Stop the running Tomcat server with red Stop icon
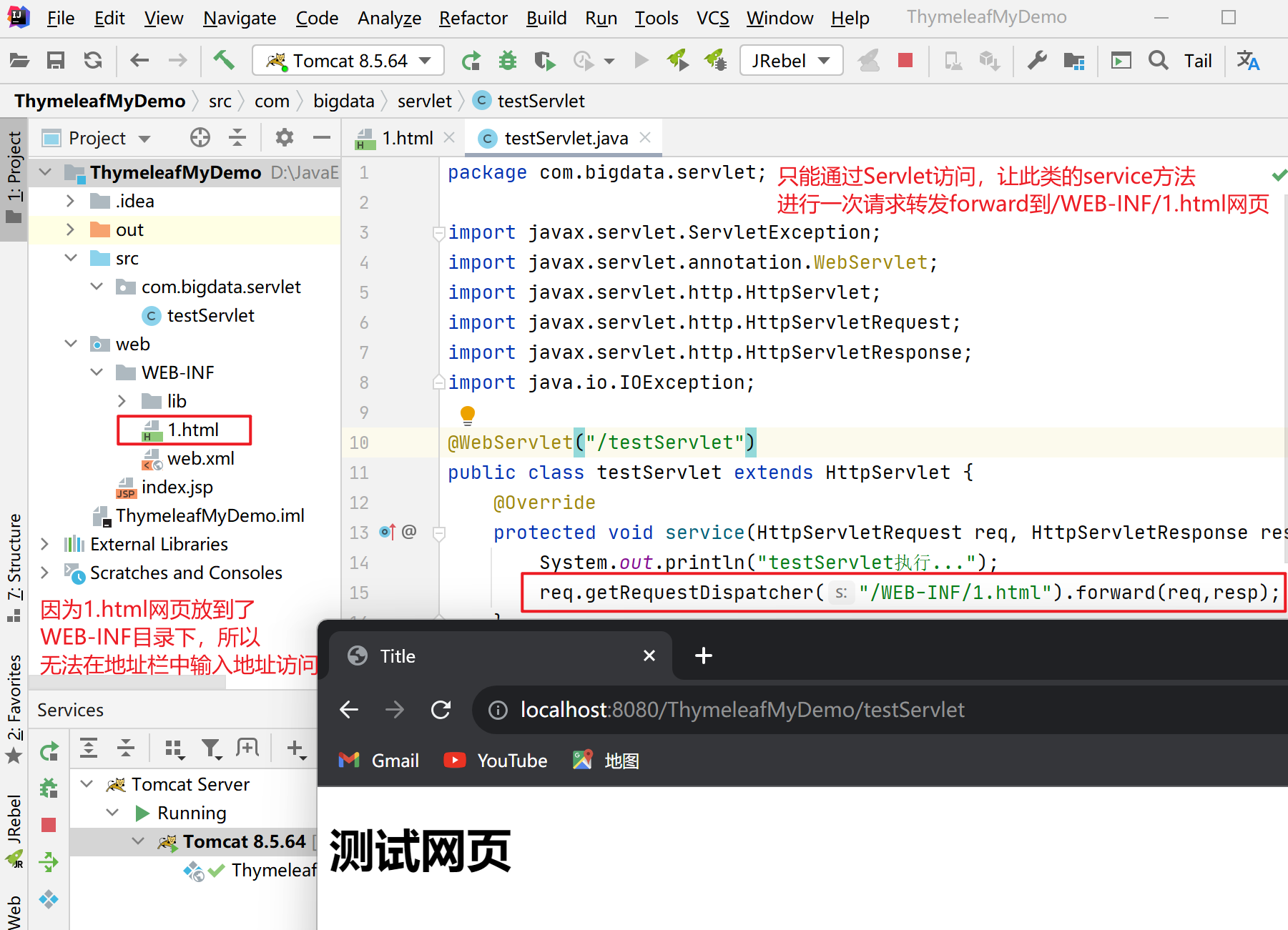 [x=905, y=60]
